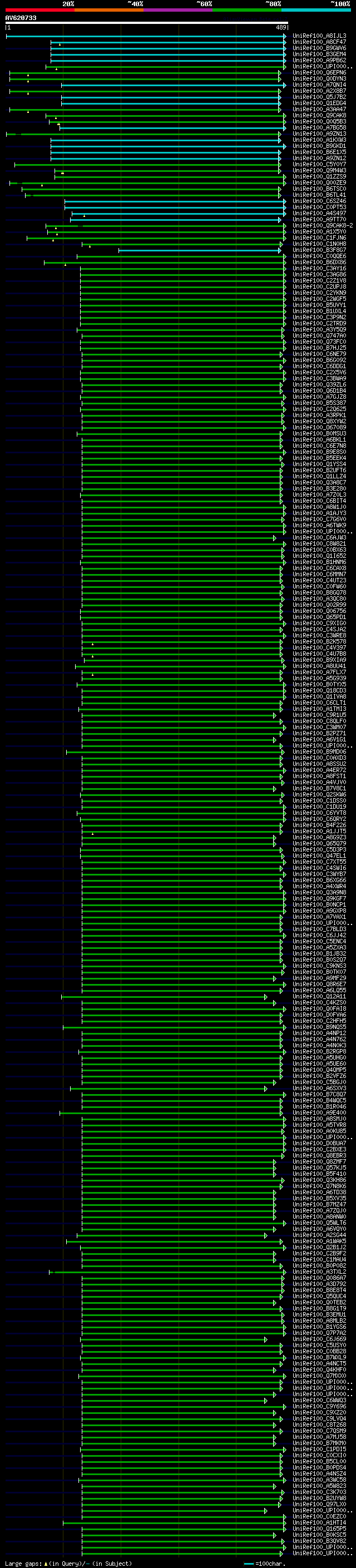Click the orange ~40% identity legend segment
356x1568 pixels.
pyautogui.click(x=109, y=10)
